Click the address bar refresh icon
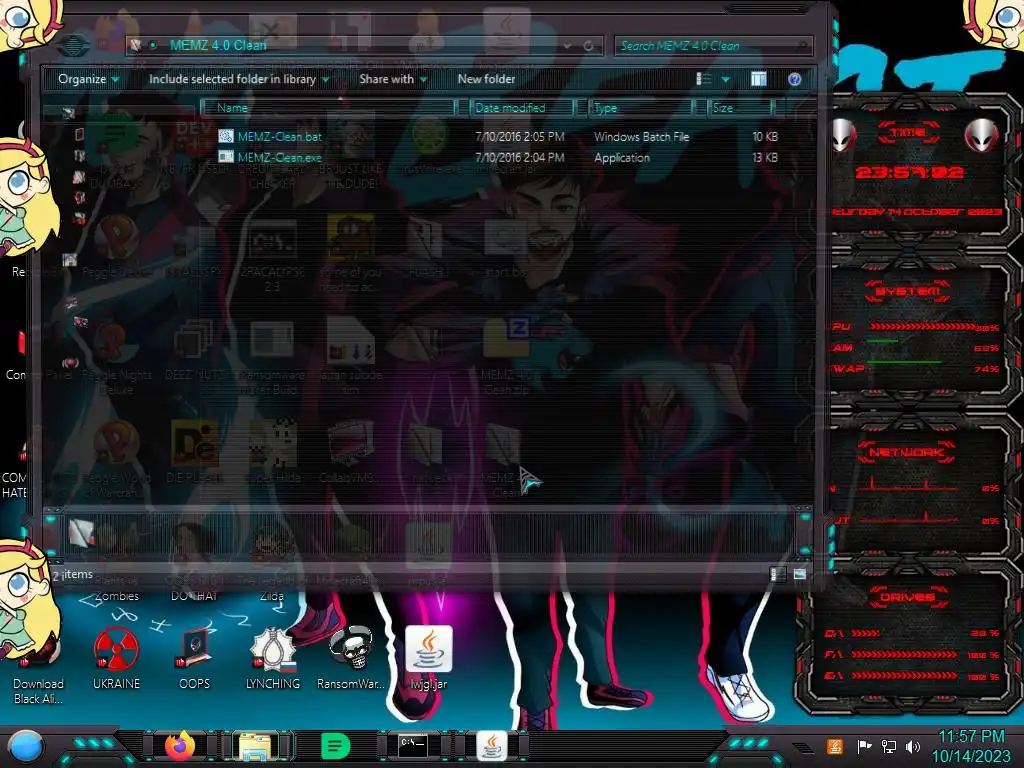This screenshot has height=768, width=1024. coord(588,46)
